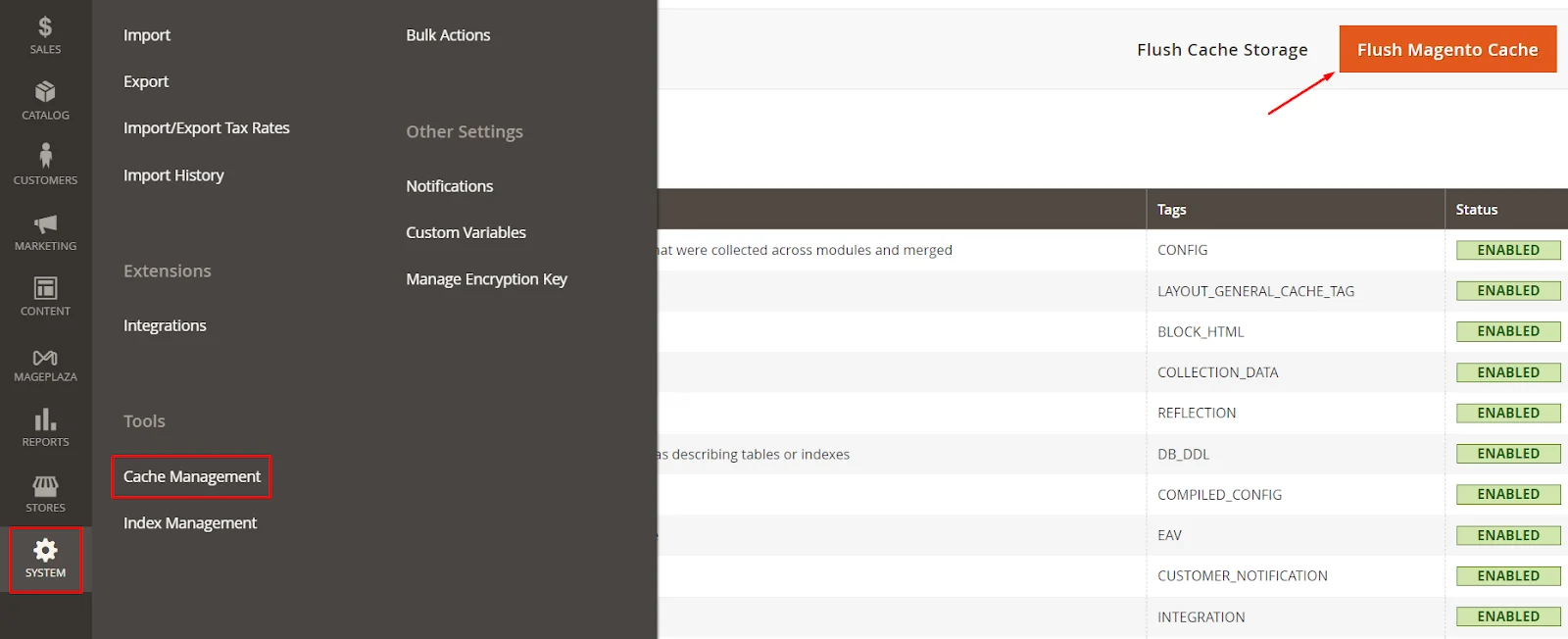This screenshot has height=639, width=1568.
Task: Click ENABLED status badge for CONFIG row
Action: coord(1507,250)
